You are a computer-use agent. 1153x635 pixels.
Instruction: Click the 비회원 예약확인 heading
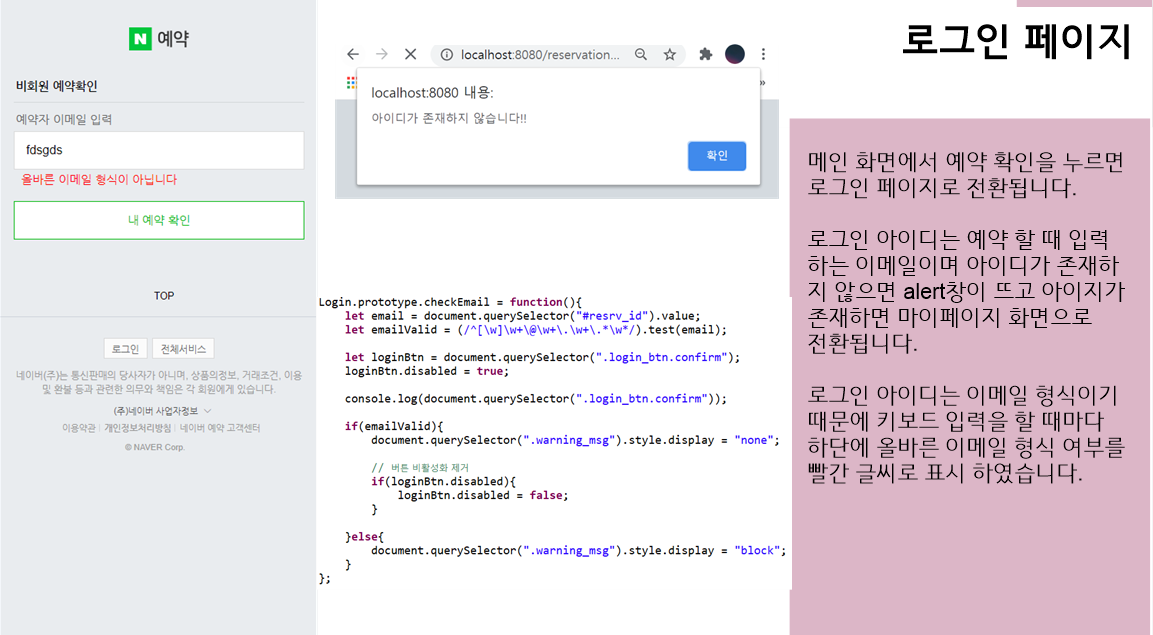(57, 86)
